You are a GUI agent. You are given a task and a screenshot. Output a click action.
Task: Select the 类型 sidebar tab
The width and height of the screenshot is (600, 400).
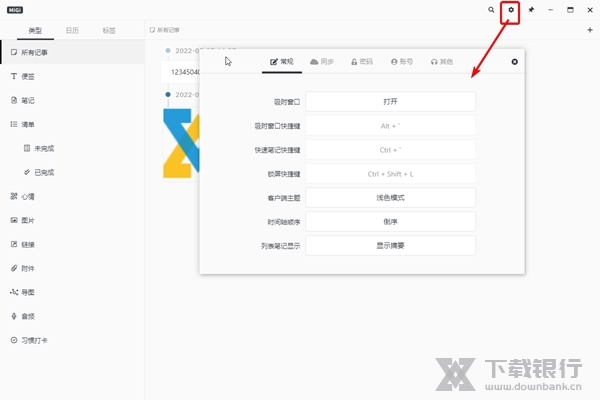[35, 30]
